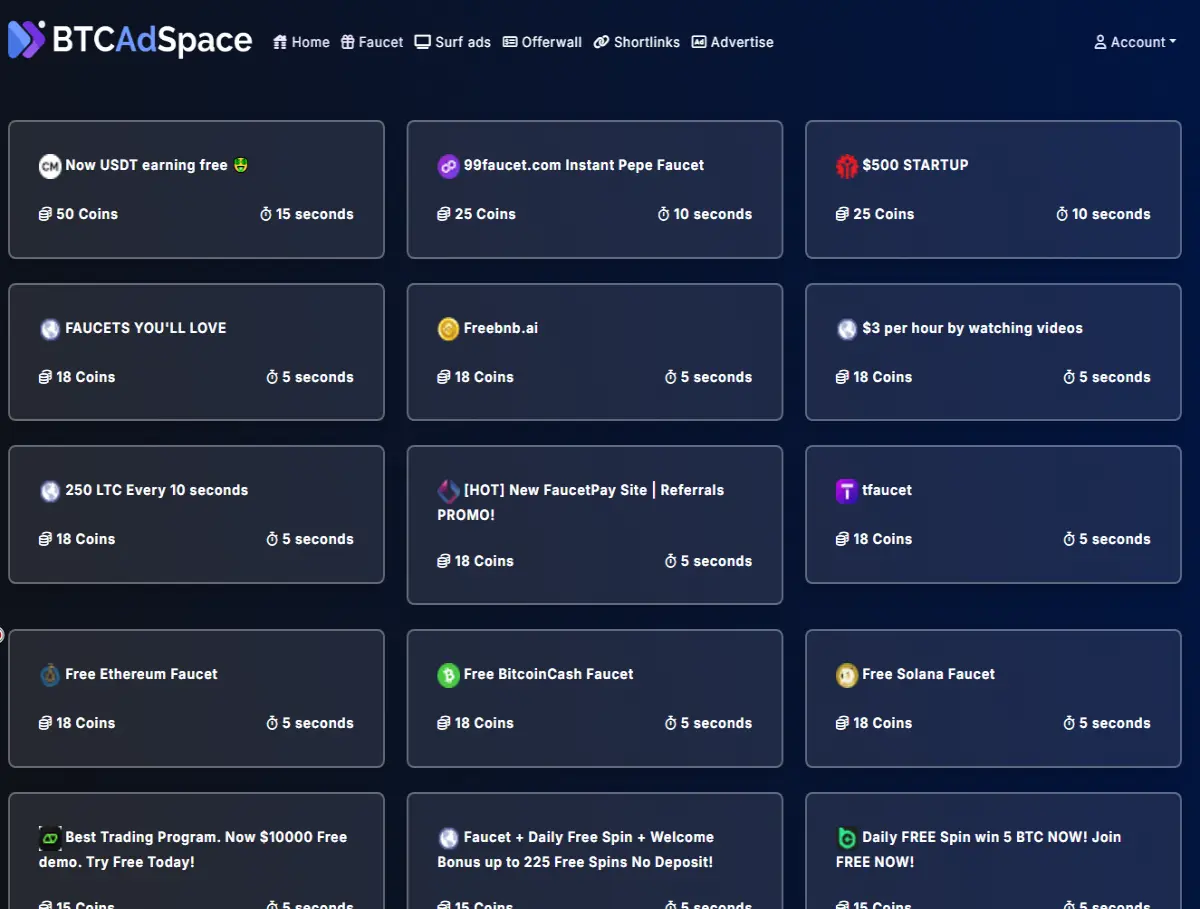Viewport: 1200px width, 909px height.
Task: Click the gold Freebnb.ai coin icon
Action: pos(448,329)
